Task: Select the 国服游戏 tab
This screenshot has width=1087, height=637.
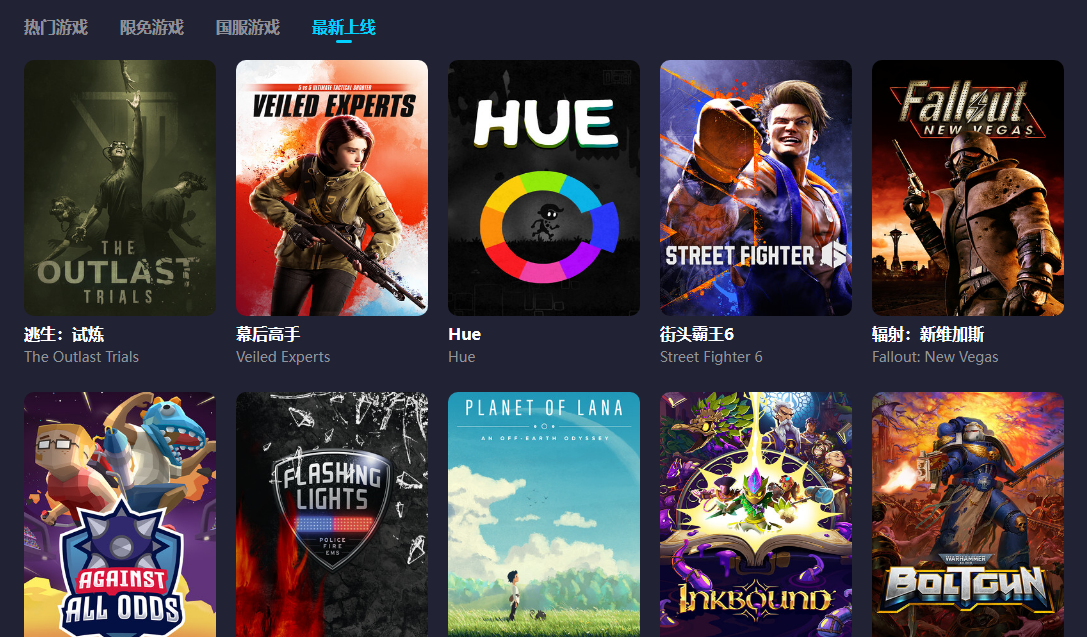Action: (247, 28)
